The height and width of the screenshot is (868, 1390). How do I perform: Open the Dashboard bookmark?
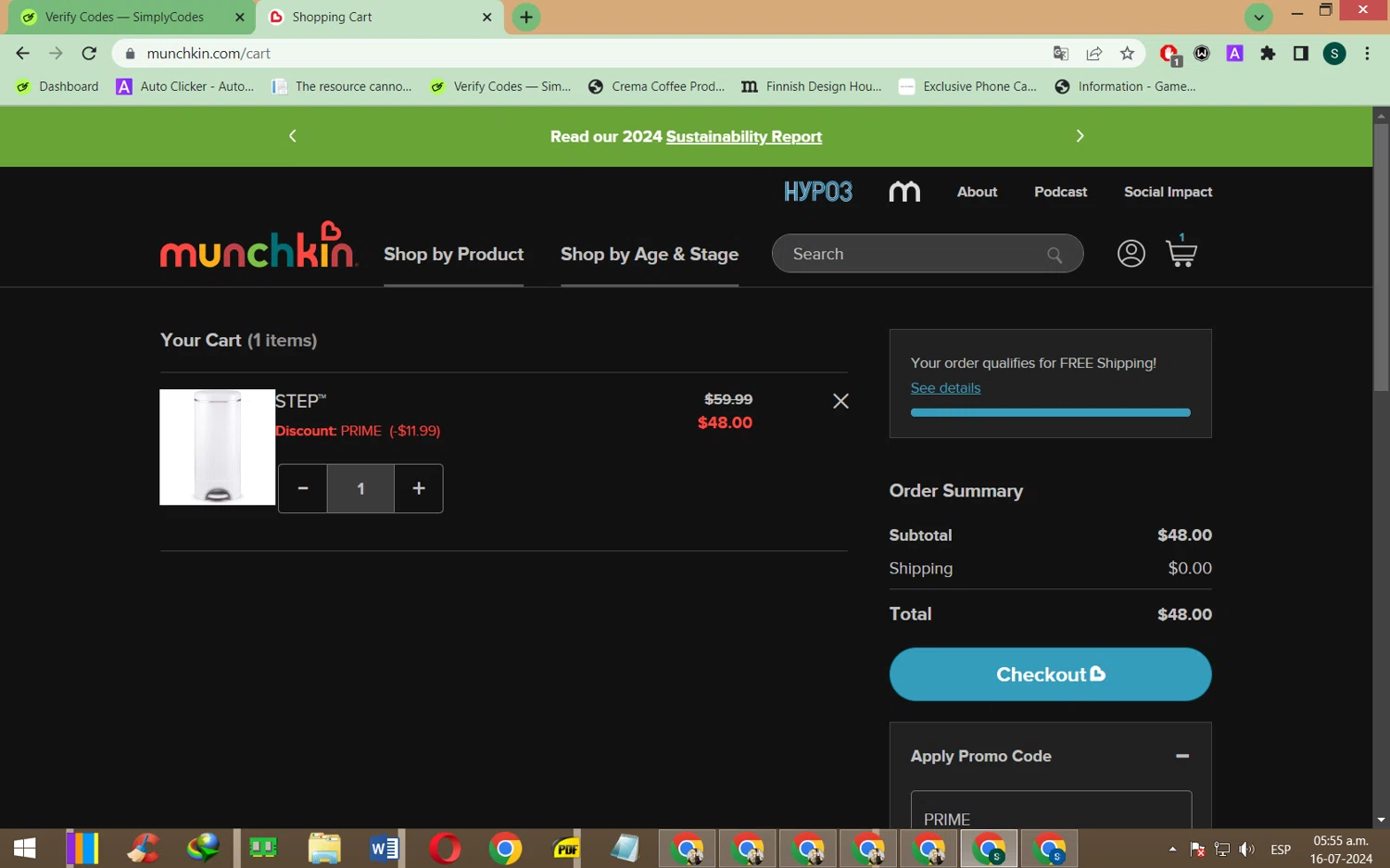pos(57,86)
